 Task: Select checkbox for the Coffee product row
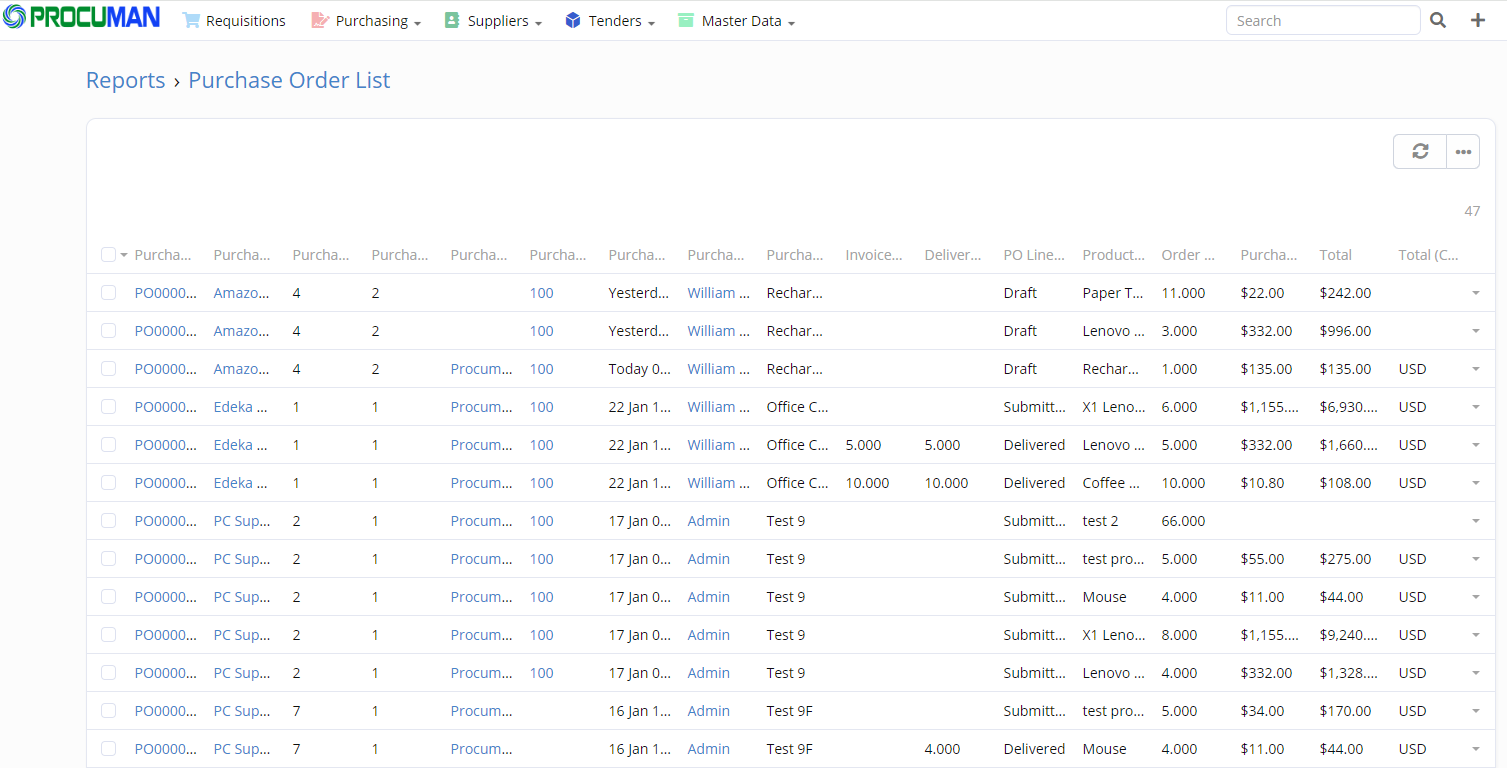point(108,483)
